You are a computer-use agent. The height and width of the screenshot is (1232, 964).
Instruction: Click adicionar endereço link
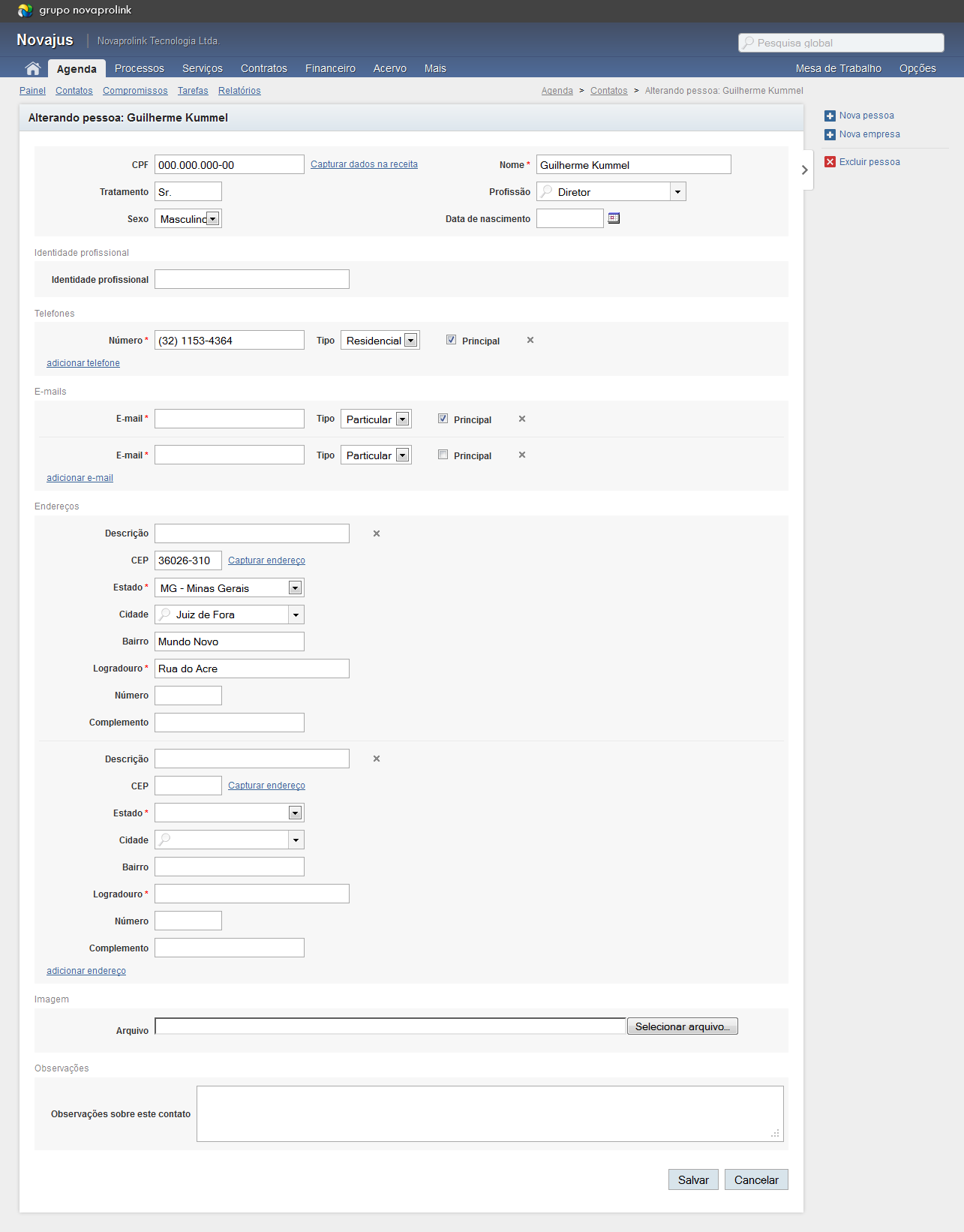coord(86,971)
